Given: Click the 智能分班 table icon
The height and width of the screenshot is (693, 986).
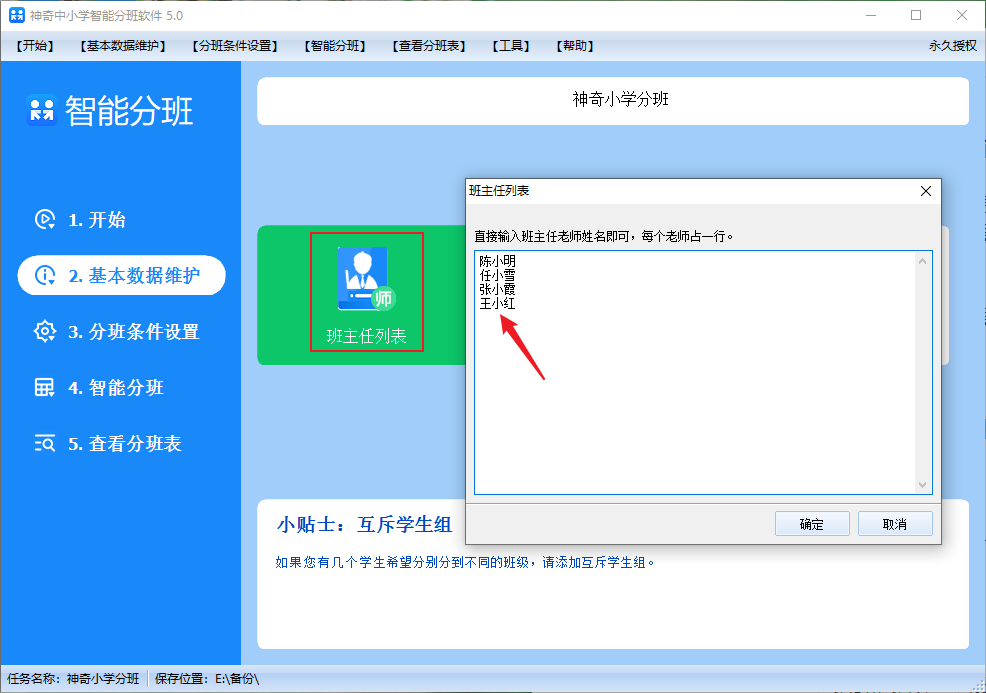Looking at the screenshot, I should pos(45,387).
